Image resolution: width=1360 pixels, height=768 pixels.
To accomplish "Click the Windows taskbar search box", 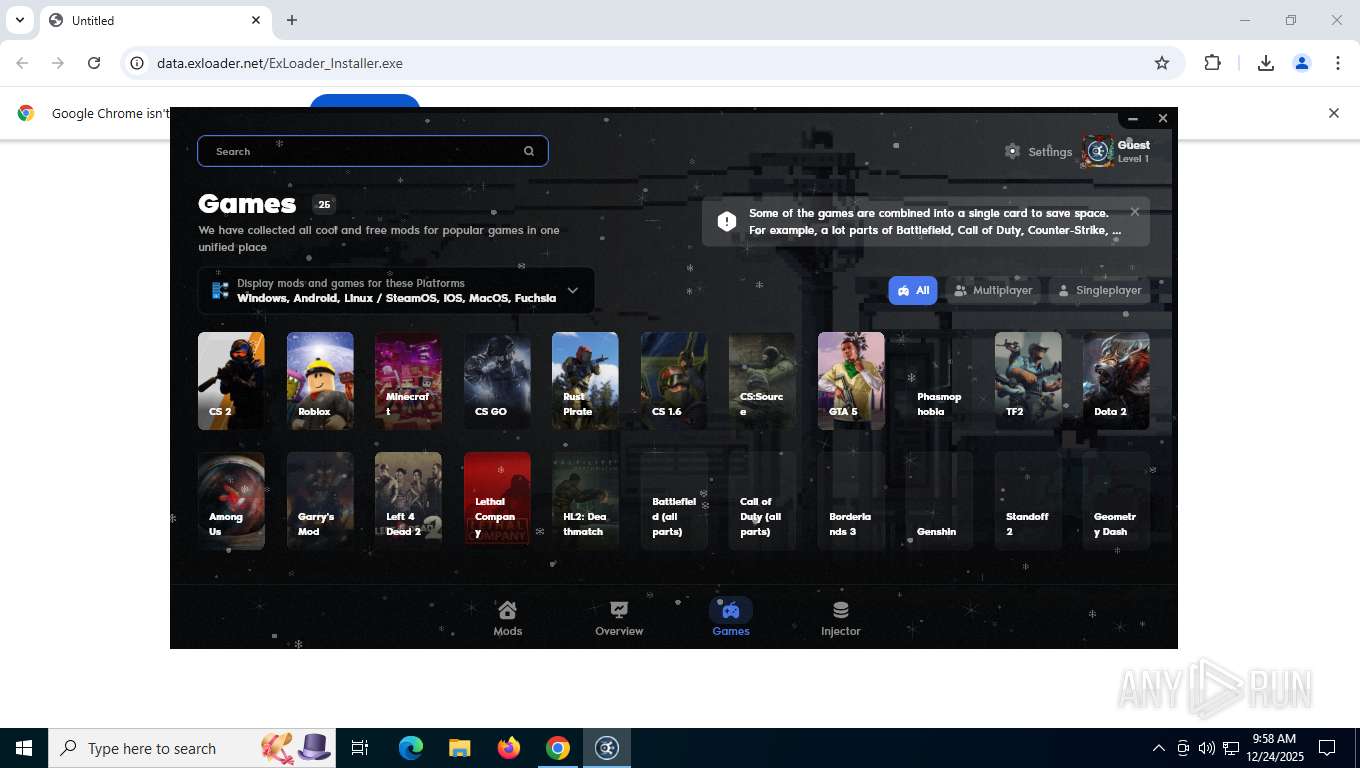I will [192, 748].
